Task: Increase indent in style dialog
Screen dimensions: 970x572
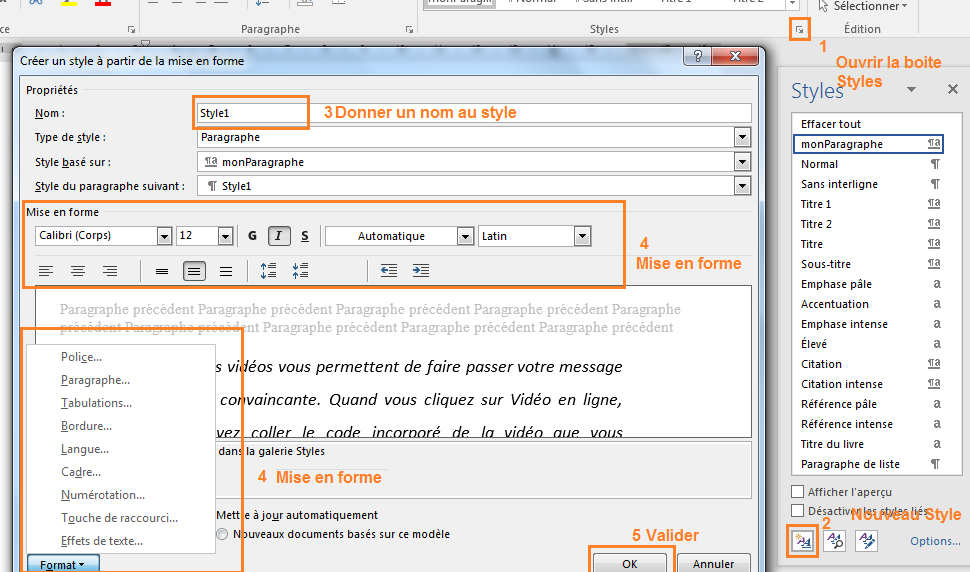Action: [x=421, y=271]
